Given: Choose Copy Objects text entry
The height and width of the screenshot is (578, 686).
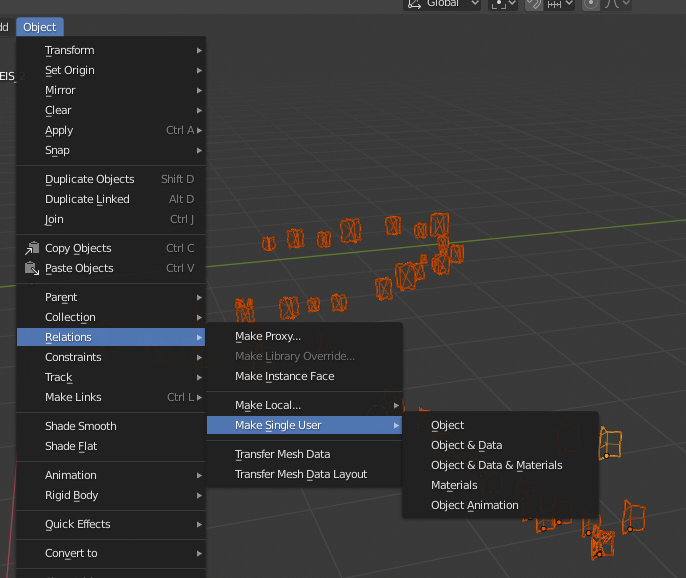Looking at the screenshot, I should point(78,248).
